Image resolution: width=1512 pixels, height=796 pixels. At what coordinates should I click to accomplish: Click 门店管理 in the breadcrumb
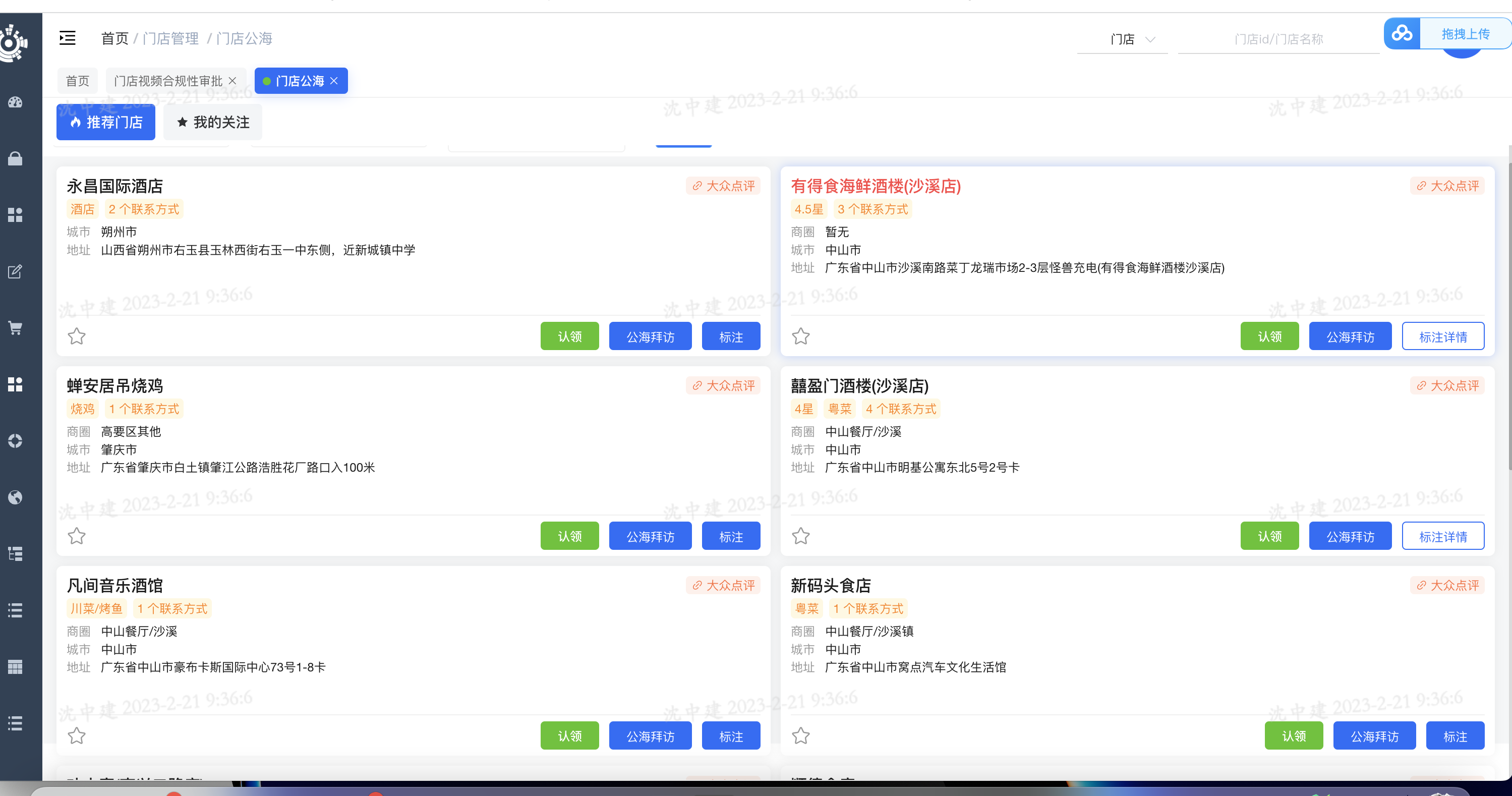pyautogui.click(x=171, y=39)
